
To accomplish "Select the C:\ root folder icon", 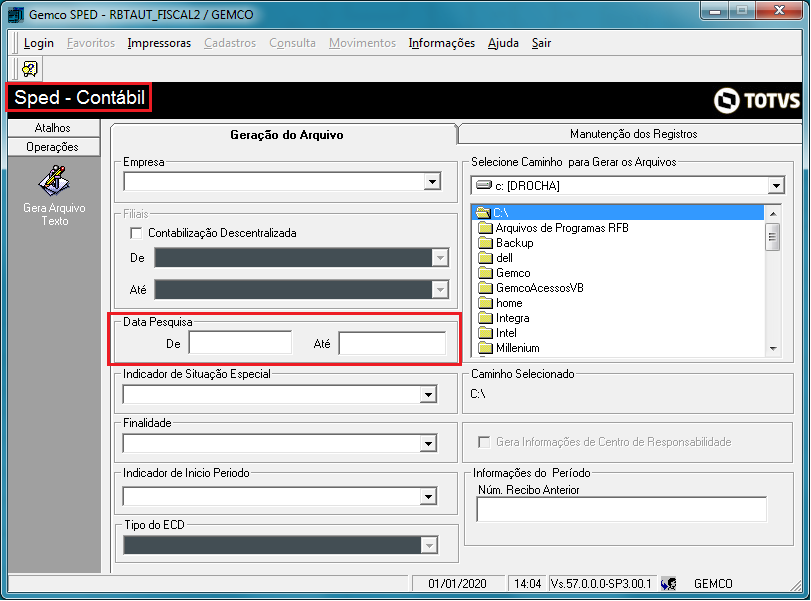I will (484, 213).
